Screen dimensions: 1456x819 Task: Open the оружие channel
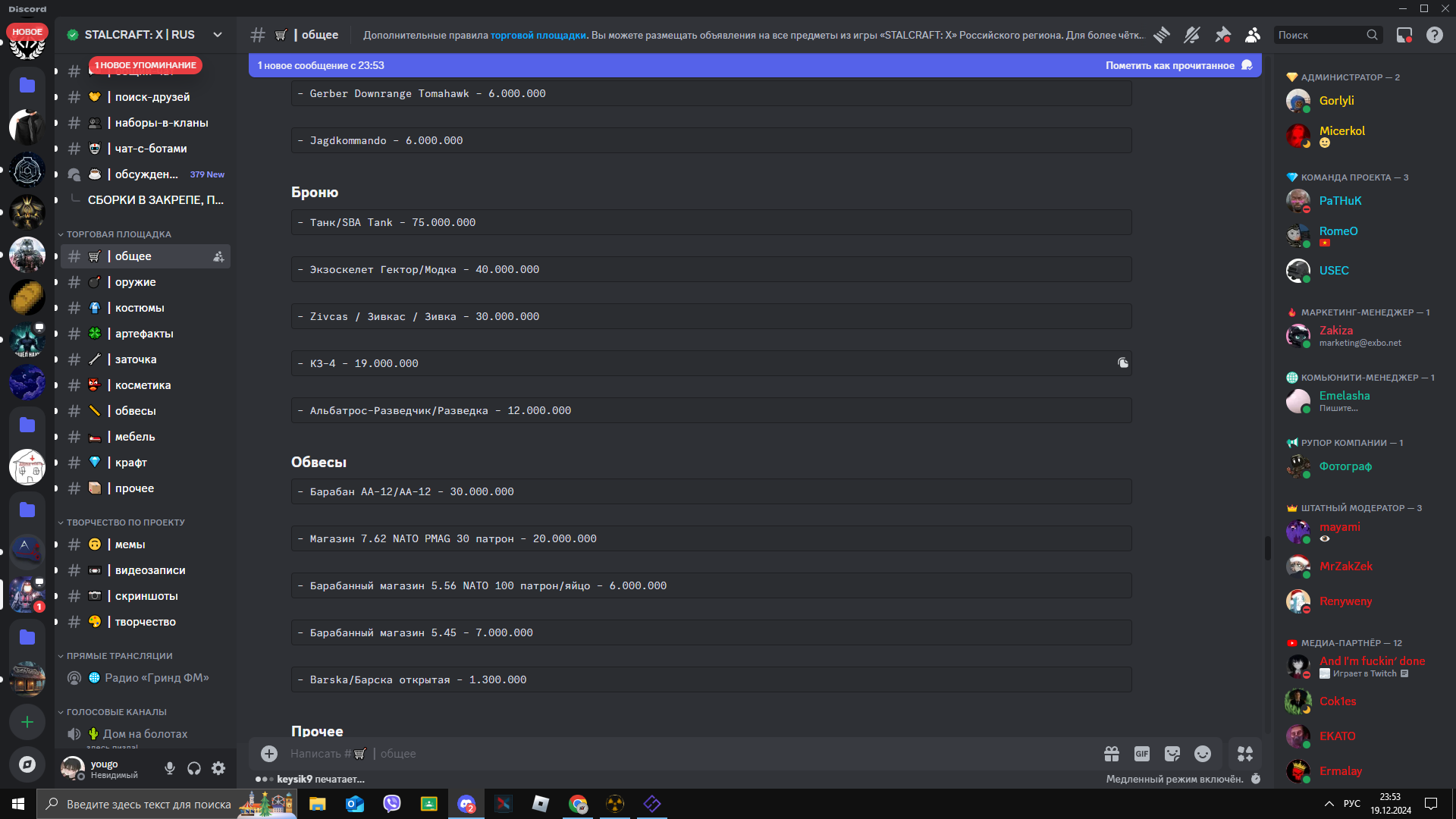[x=146, y=282]
